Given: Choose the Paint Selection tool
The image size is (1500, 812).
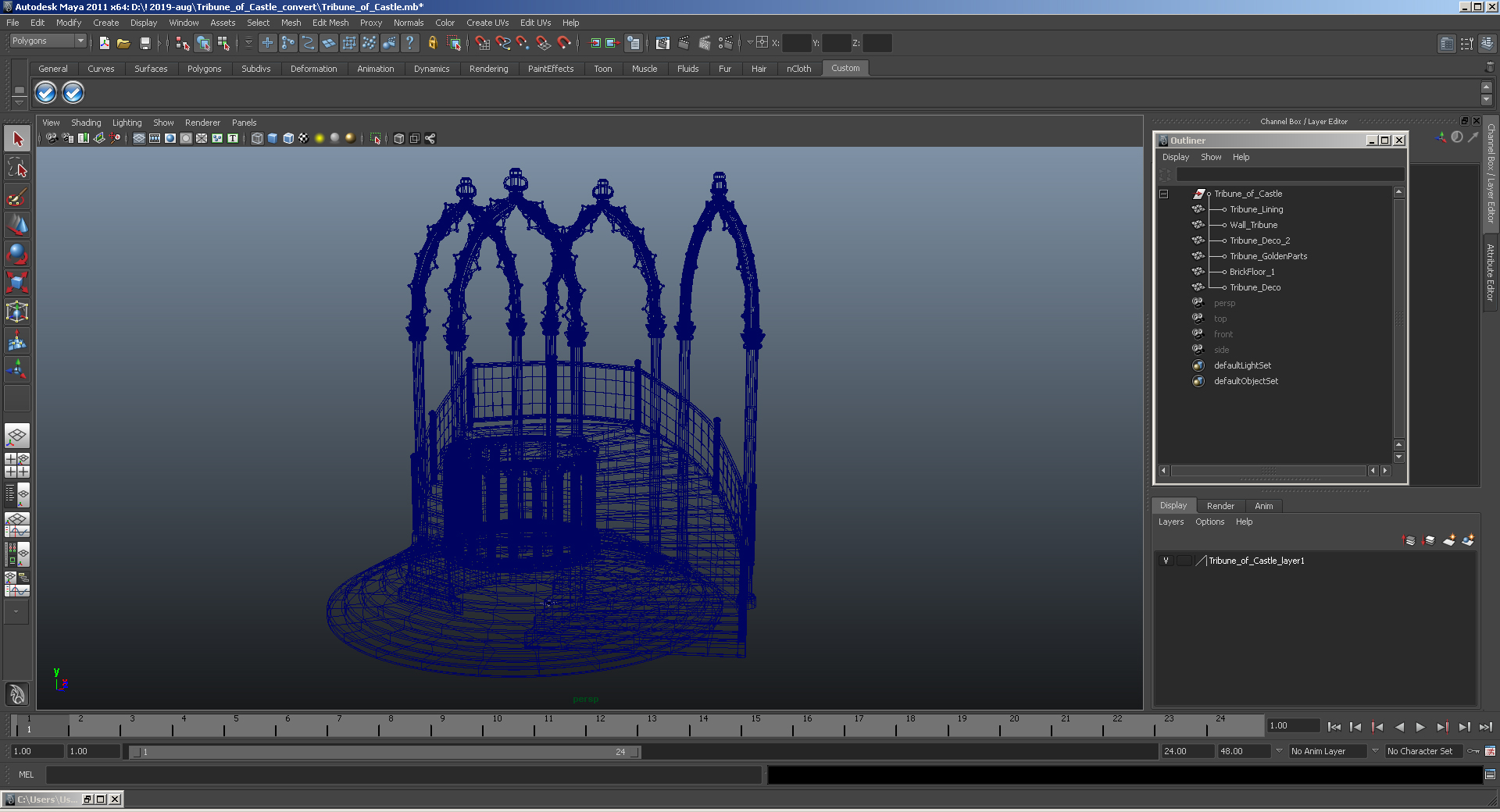Looking at the screenshot, I should pos(17,197).
